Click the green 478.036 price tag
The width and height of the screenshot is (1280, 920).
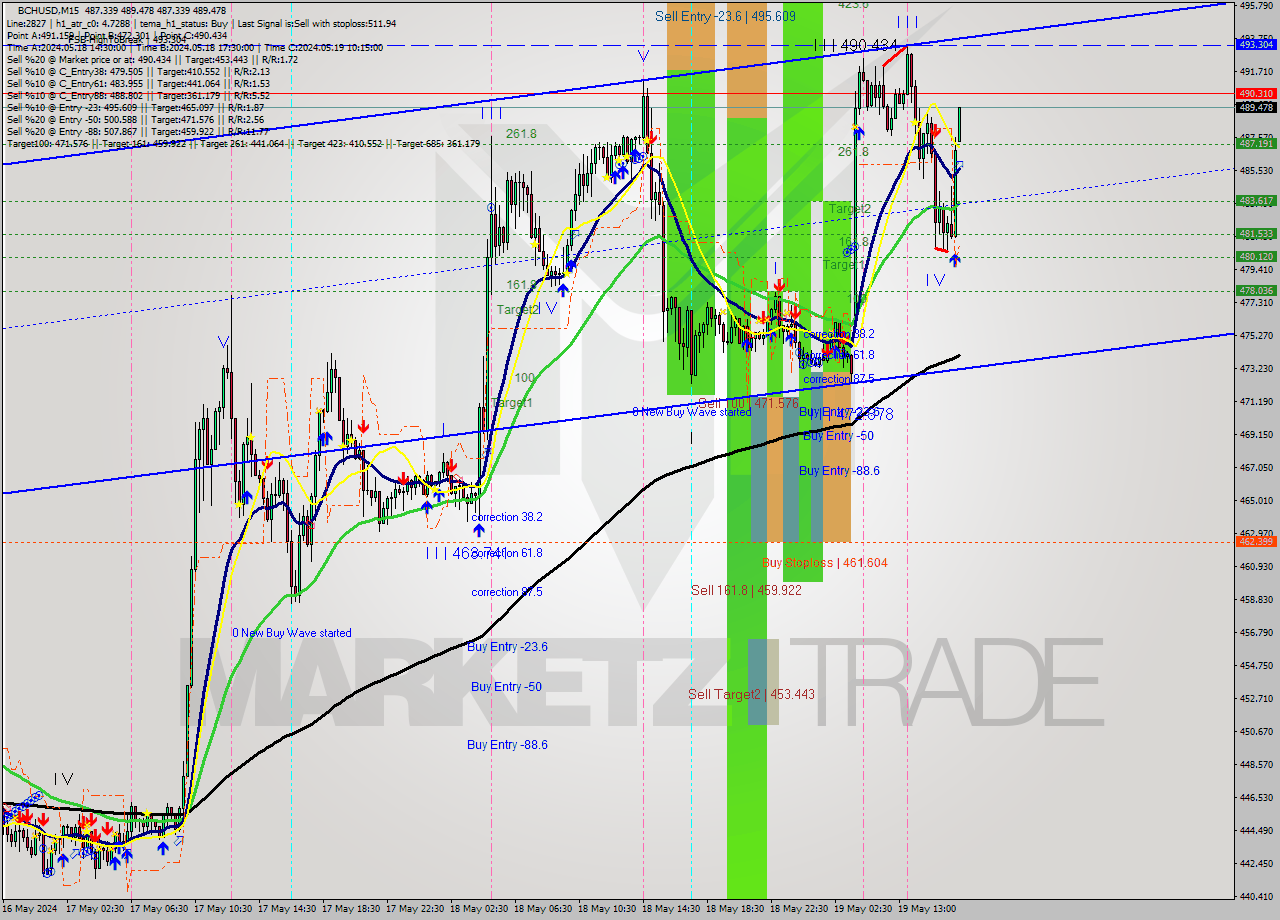point(1256,291)
